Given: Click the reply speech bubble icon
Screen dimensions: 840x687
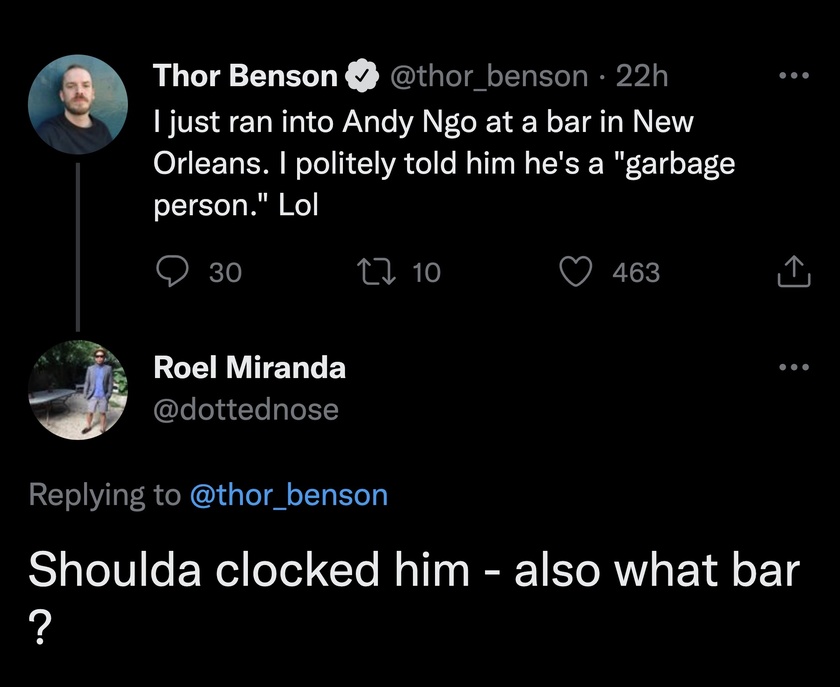Looking at the screenshot, I should pyautogui.click(x=176, y=271).
